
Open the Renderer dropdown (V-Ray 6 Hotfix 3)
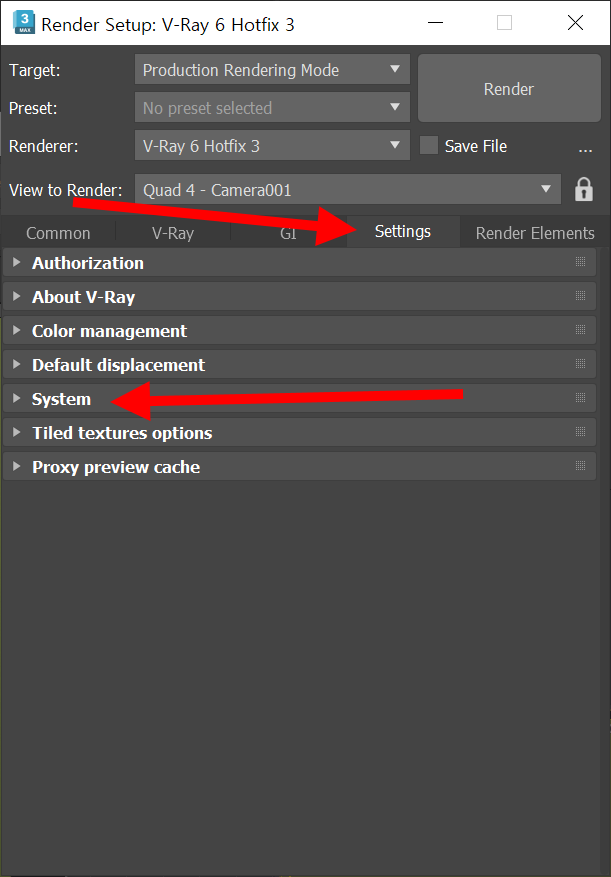click(x=272, y=145)
